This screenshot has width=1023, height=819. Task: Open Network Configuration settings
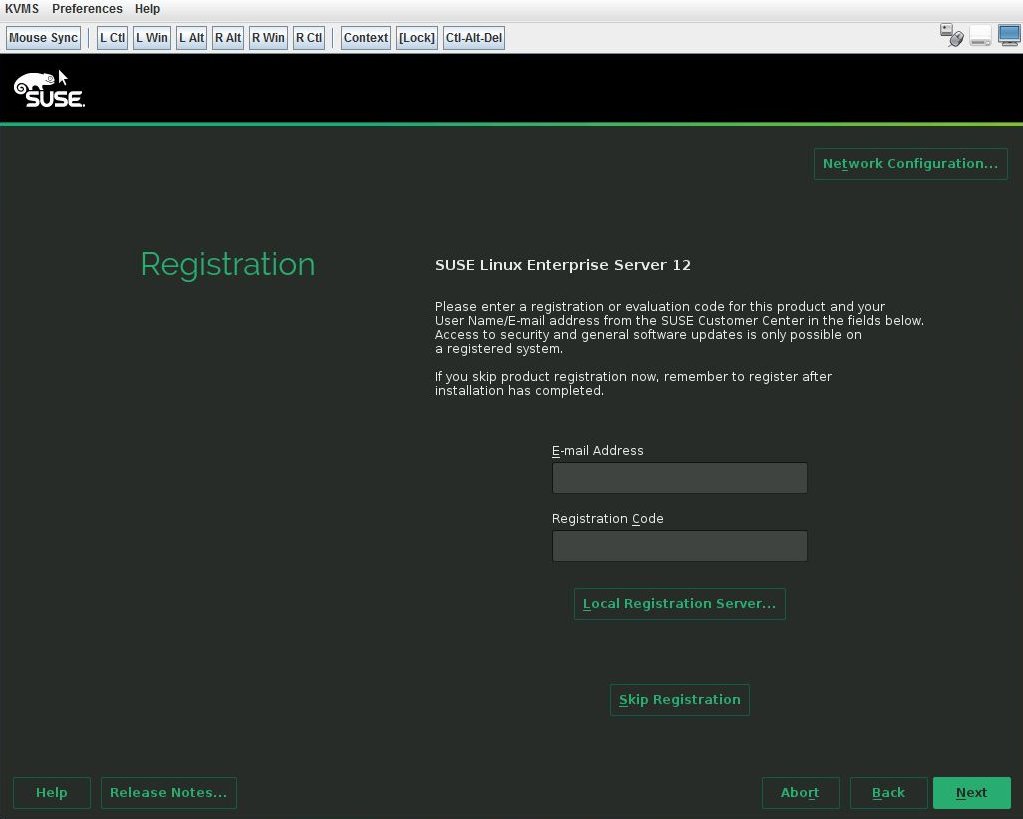point(909,163)
